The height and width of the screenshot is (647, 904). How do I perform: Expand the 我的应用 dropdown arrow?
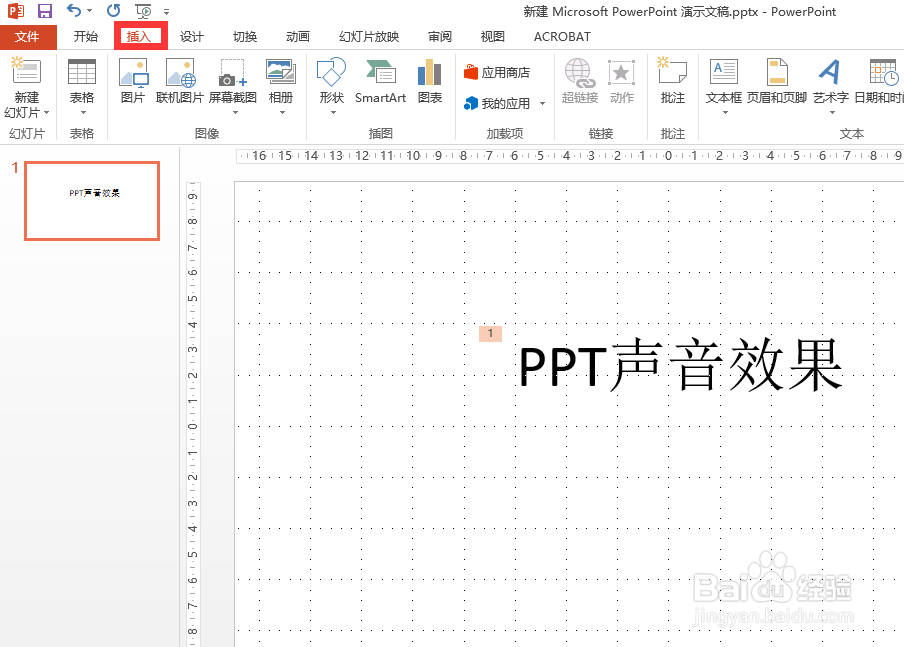543,102
